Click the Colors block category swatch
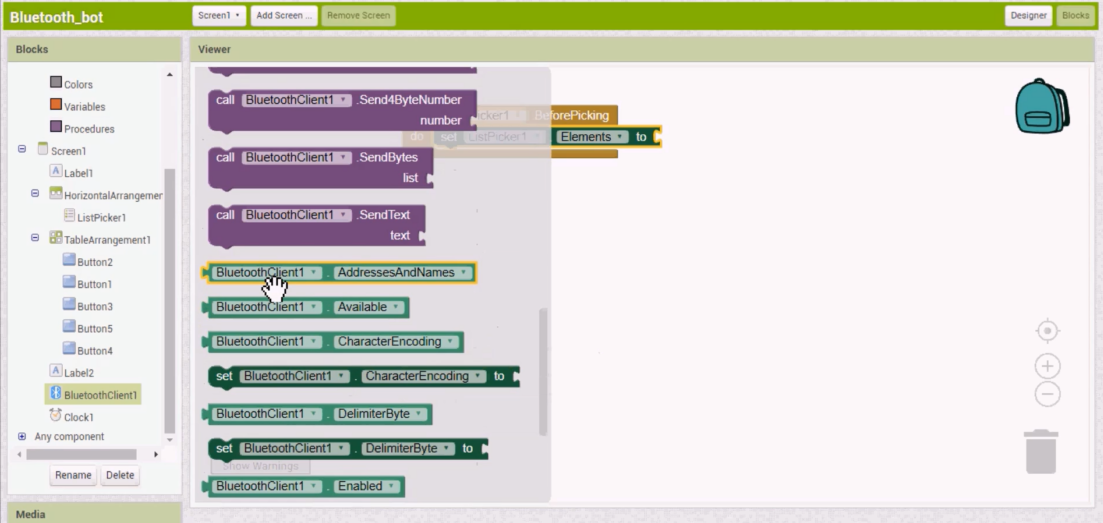The image size is (1103, 523). coord(56,82)
